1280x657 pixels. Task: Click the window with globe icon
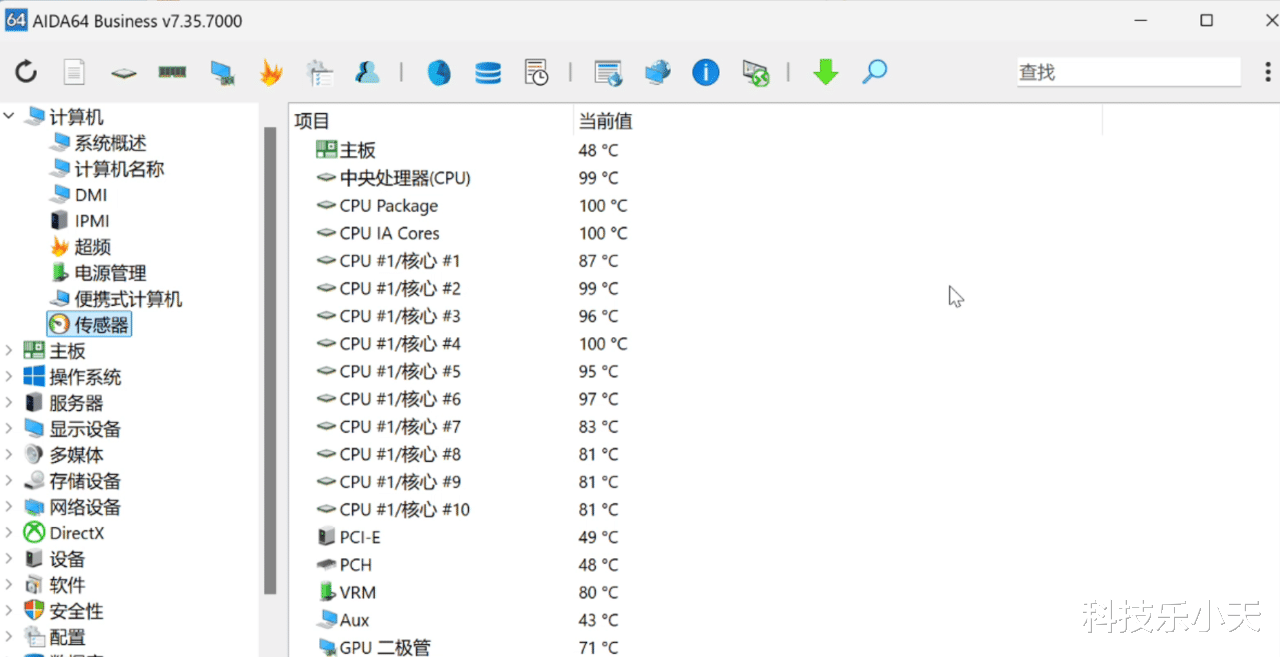608,72
